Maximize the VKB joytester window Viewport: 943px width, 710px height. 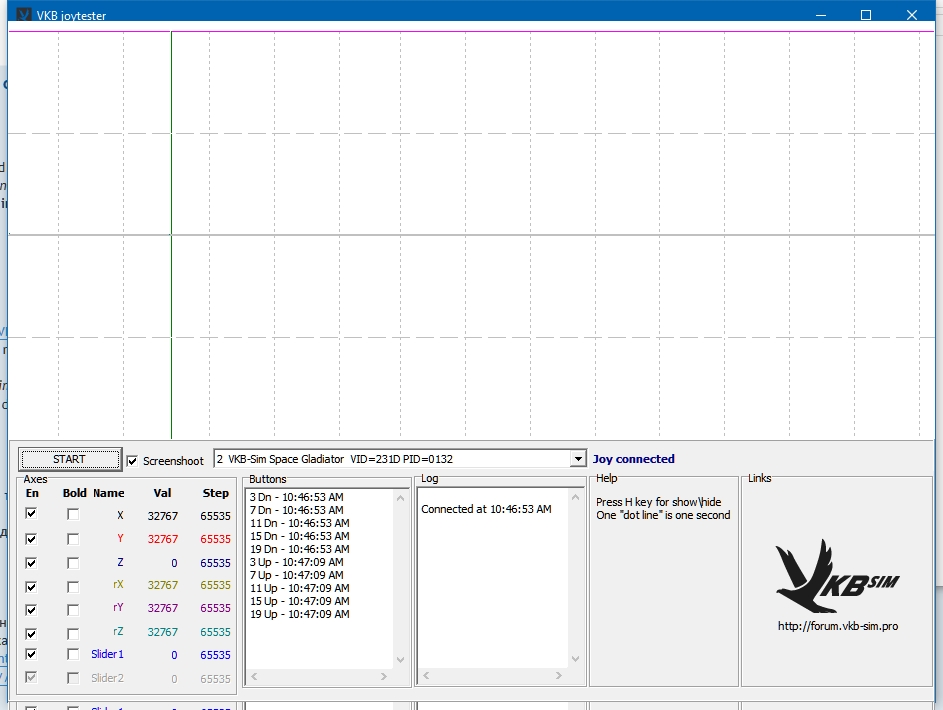click(x=866, y=15)
